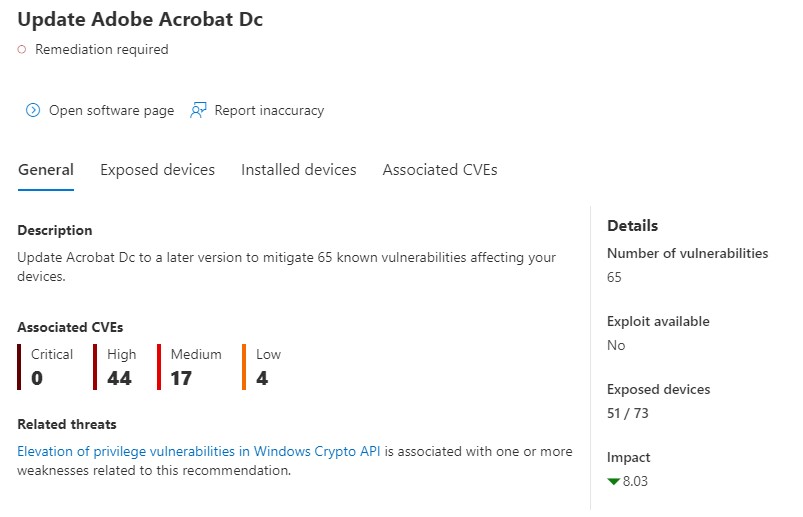Image resolution: width=803 pixels, height=517 pixels.
Task: Click the green Impact down-triangle icon
Action: pyautogui.click(x=614, y=481)
